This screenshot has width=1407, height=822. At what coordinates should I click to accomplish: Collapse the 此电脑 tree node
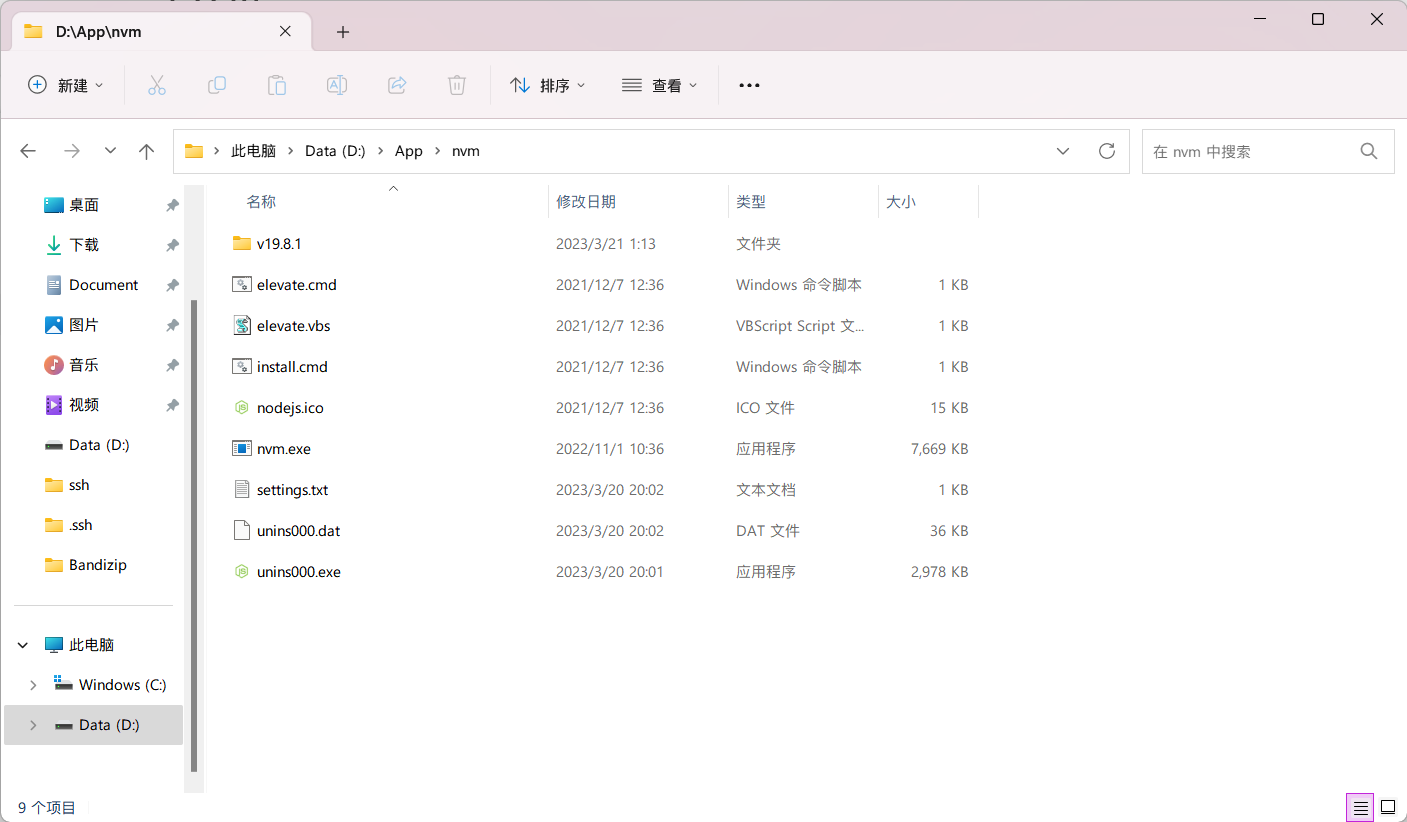(23, 645)
